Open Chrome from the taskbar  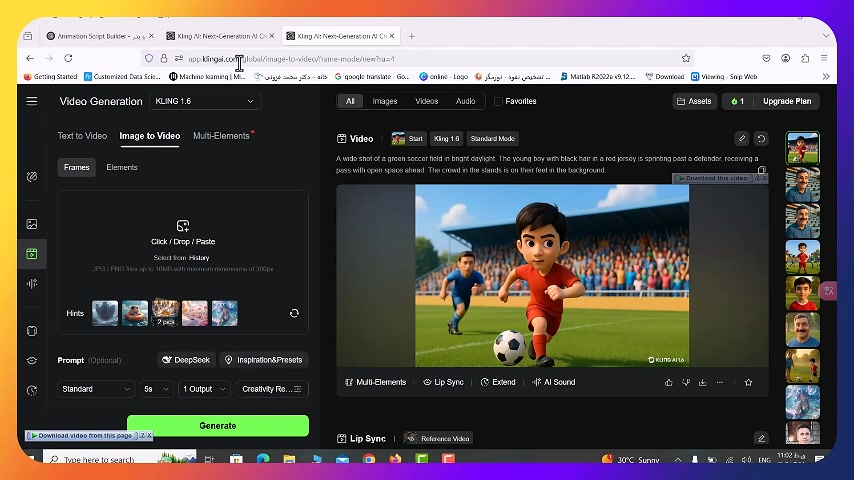click(x=369, y=459)
